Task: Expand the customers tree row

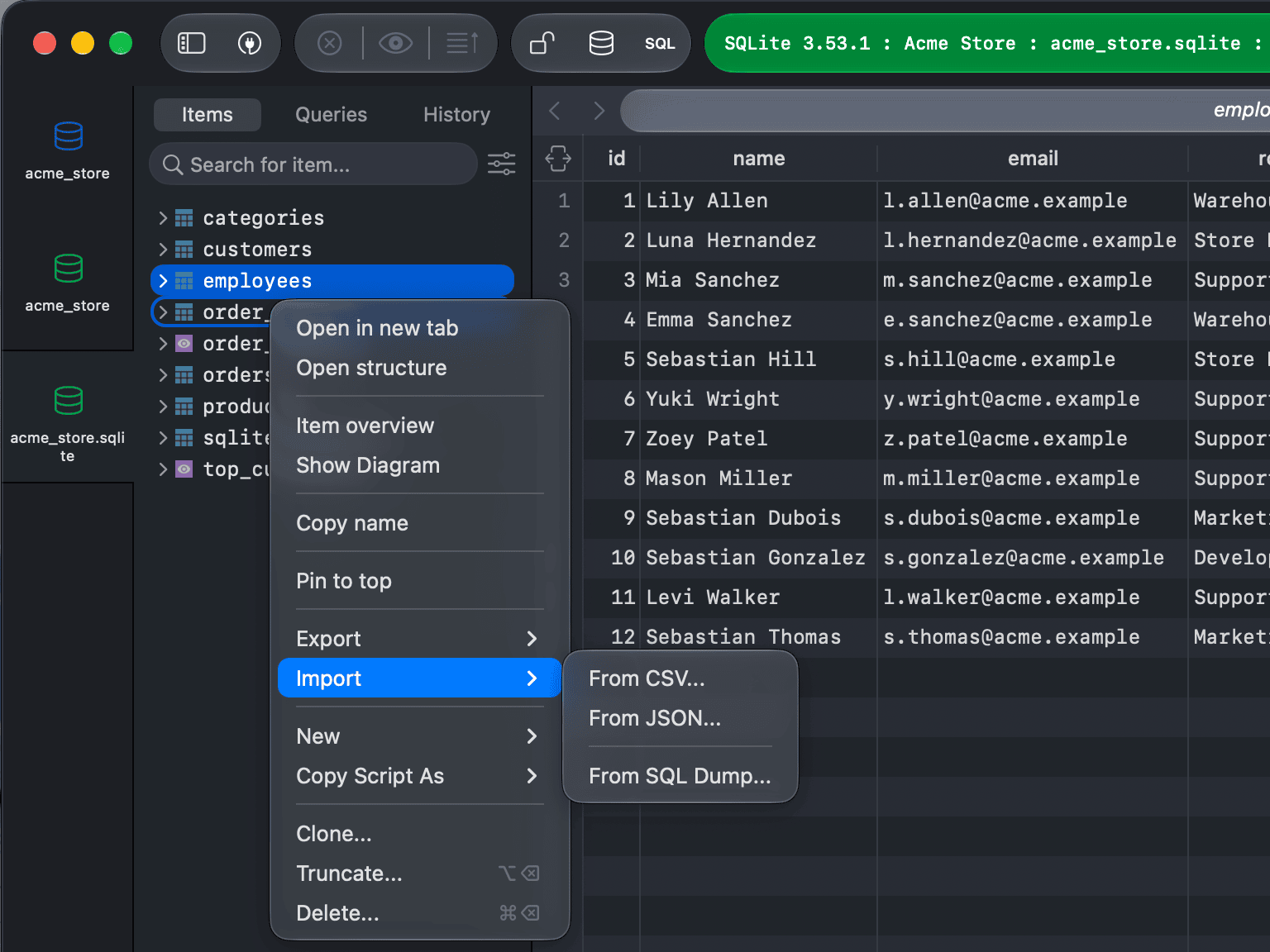Action: point(163,250)
